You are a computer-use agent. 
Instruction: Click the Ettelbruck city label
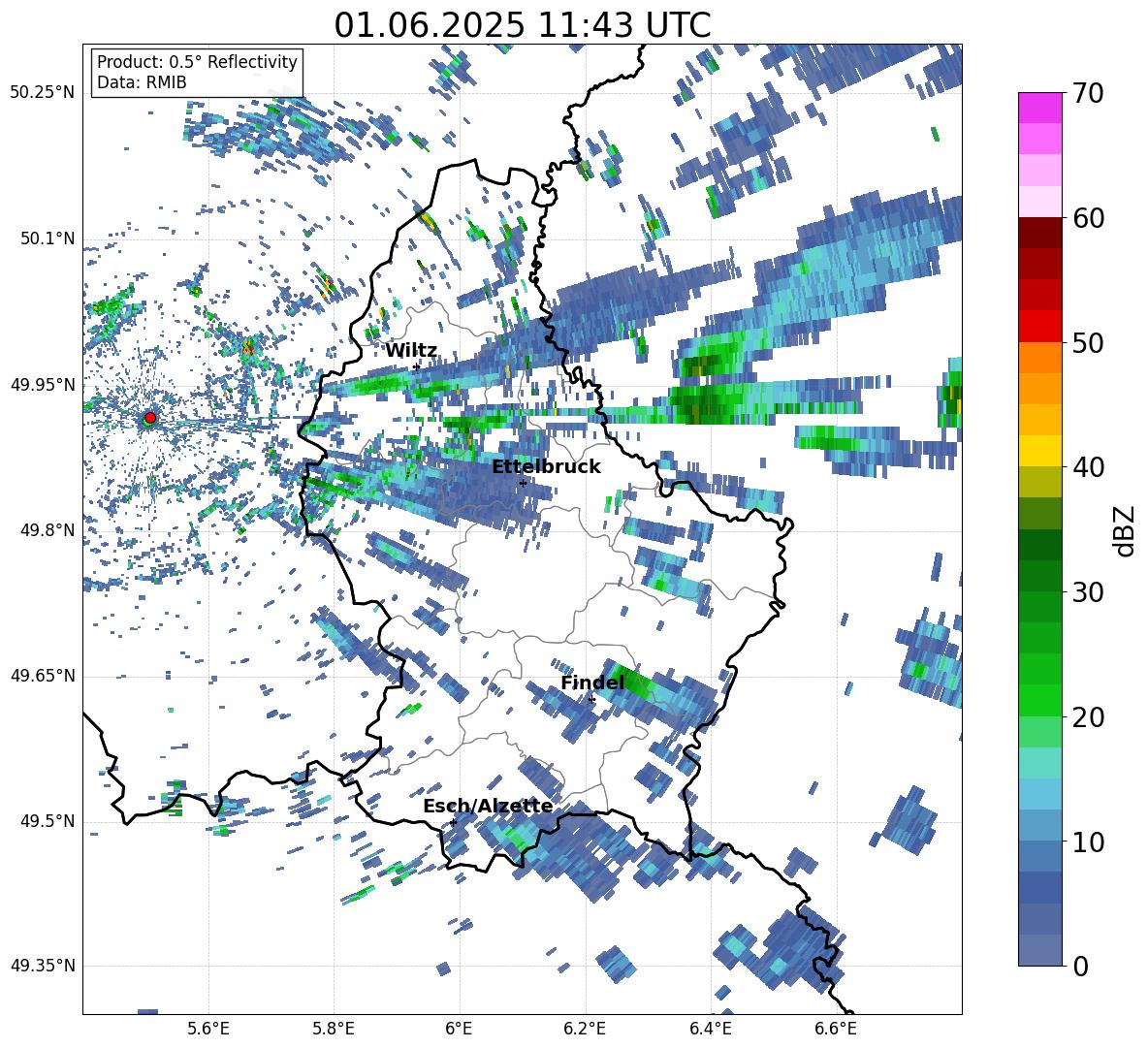pos(546,467)
